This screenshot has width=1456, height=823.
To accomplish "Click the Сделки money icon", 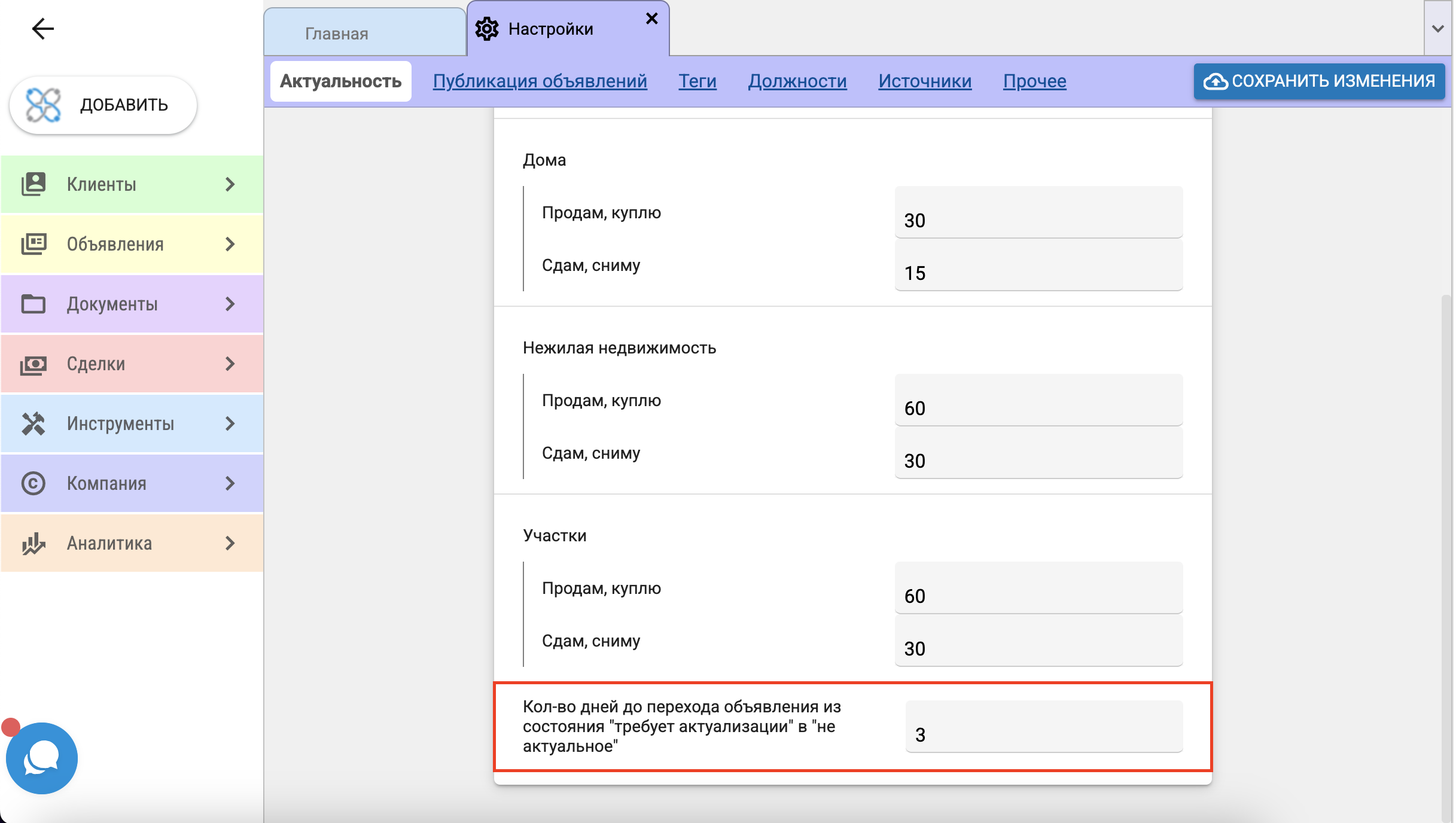I will [x=33, y=364].
